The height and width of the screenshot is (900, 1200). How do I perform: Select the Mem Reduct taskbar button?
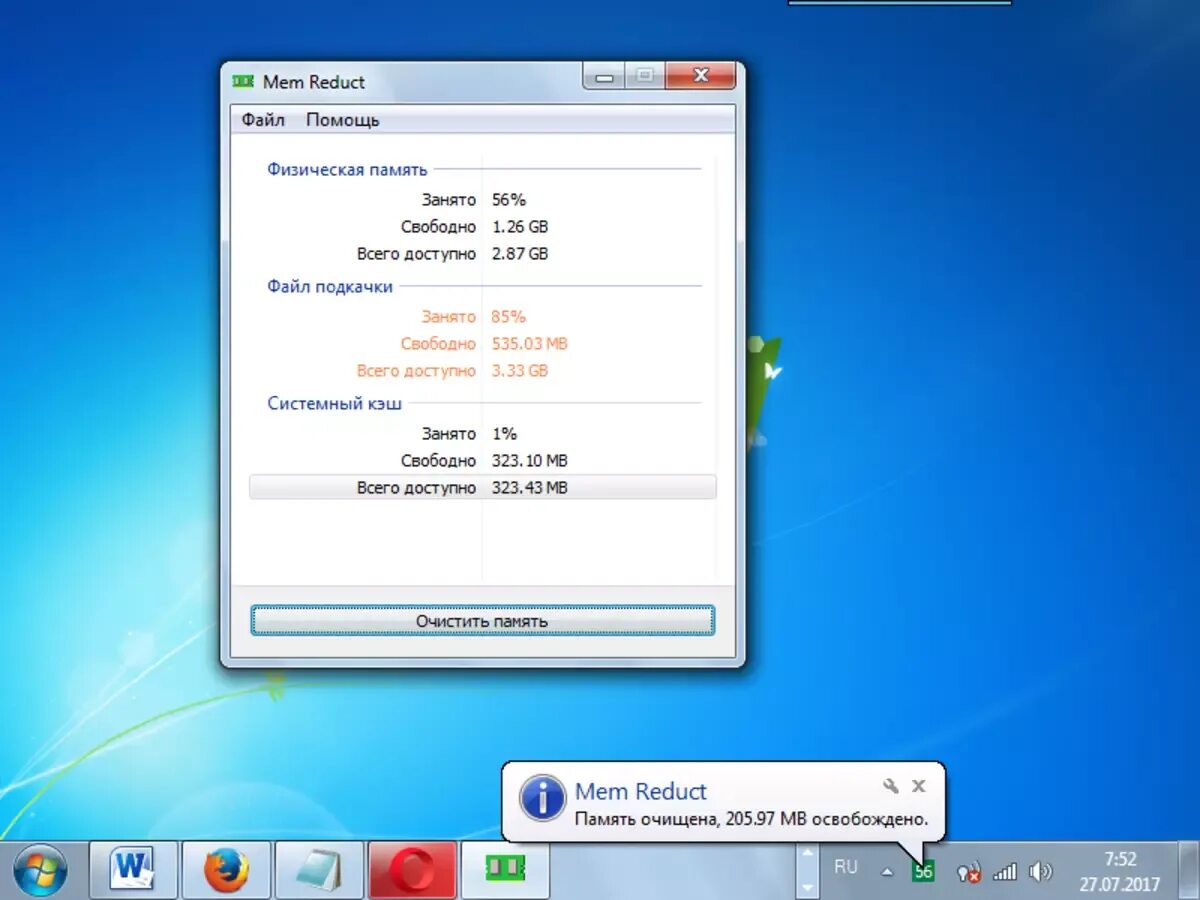[x=505, y=869]
